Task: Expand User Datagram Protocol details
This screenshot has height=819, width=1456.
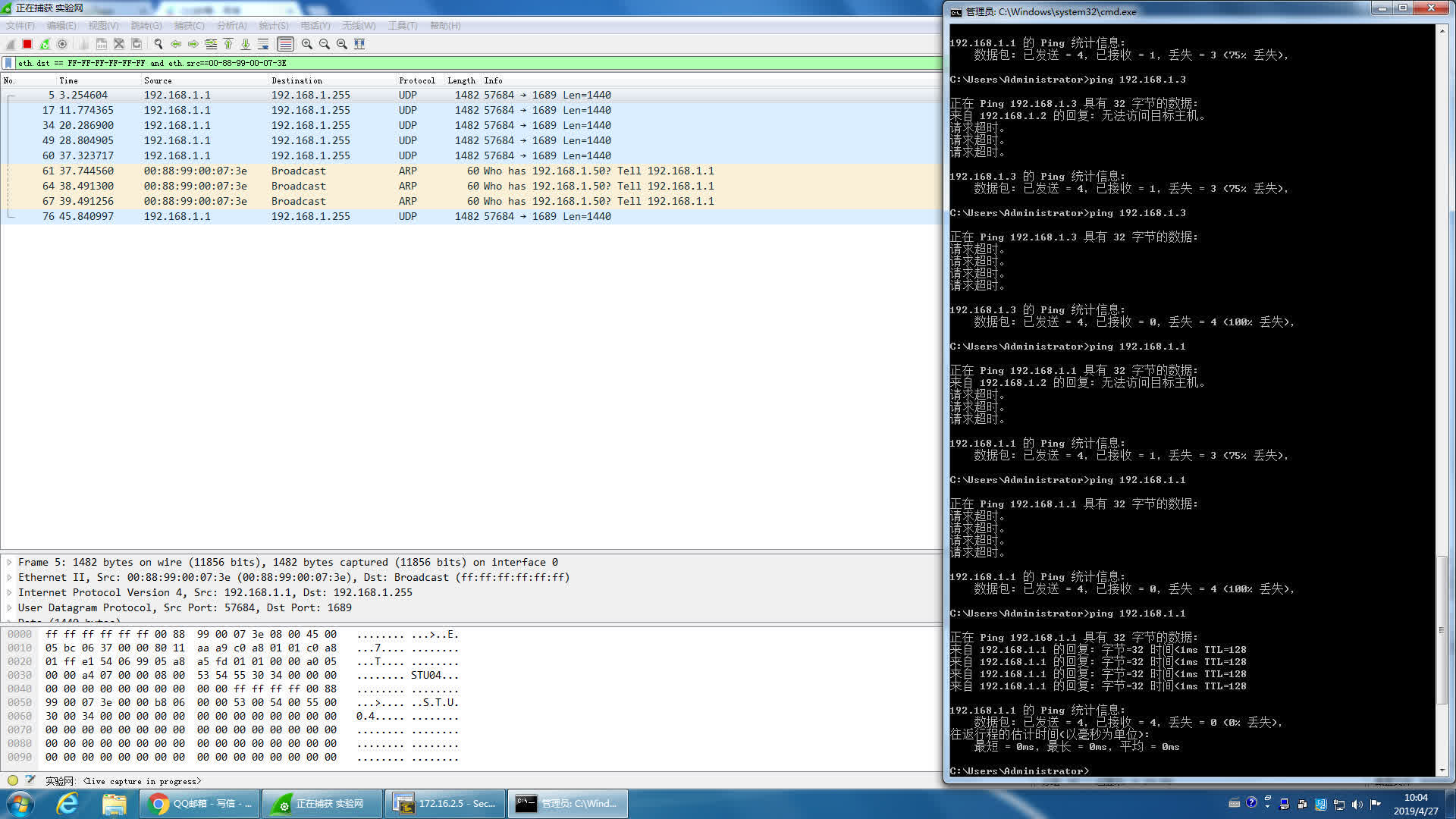Action: coord(9,608)
